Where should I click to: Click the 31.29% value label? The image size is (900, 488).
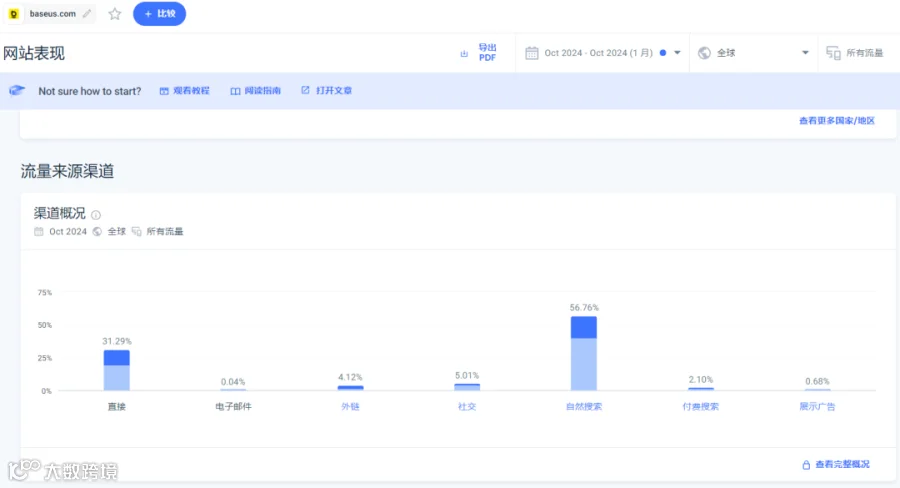click(x=117, y=341)
